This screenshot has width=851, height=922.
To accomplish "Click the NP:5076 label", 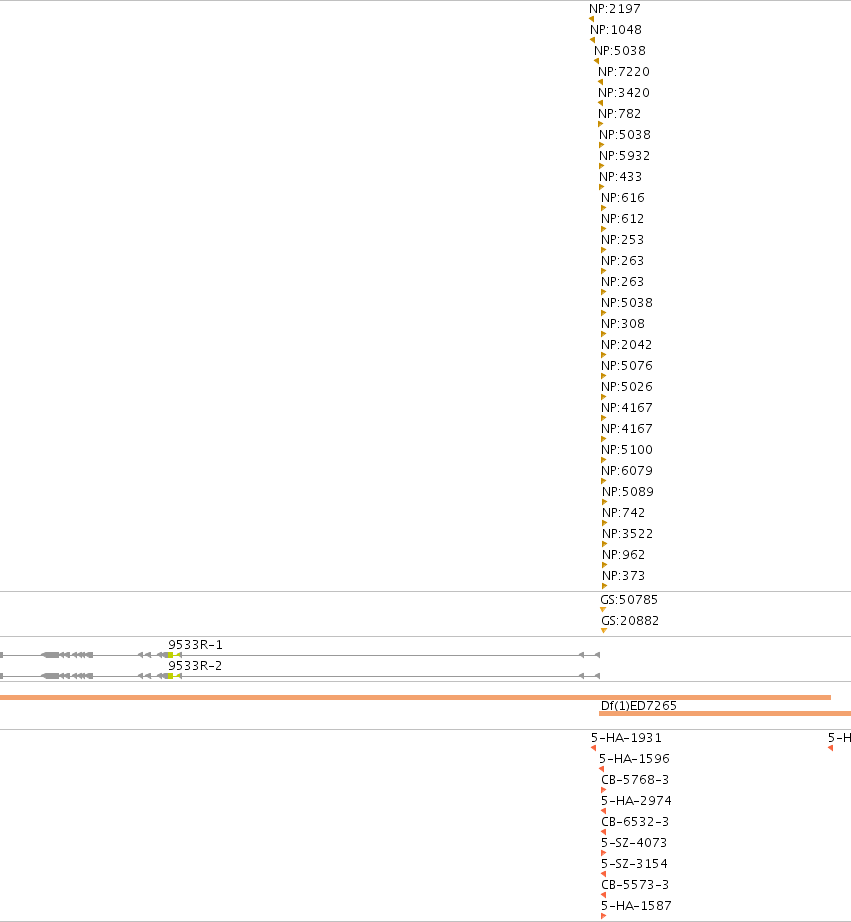I will coord(627,366).
